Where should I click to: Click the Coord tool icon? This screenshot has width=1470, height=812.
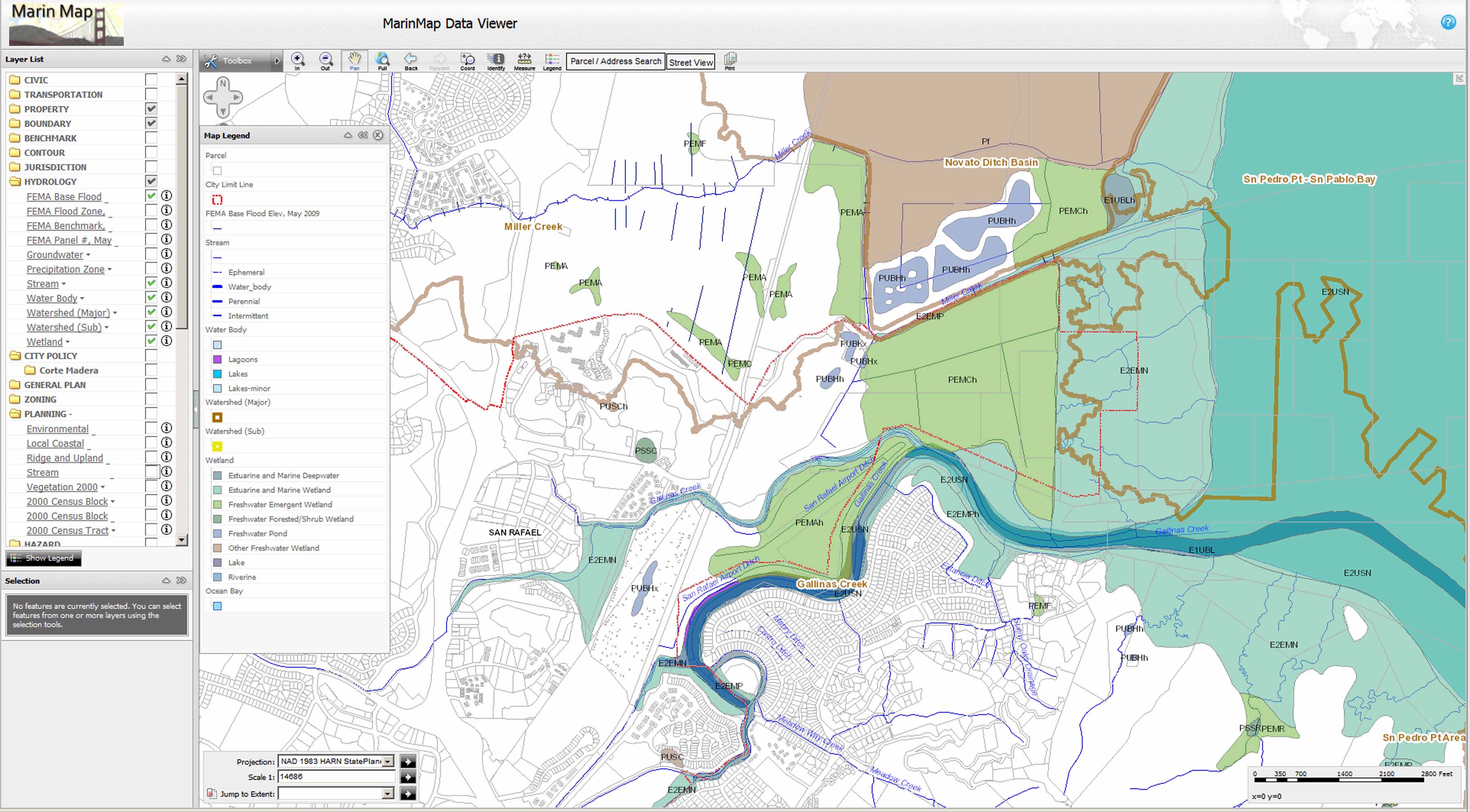pyautogui.click(x=468, y=60)
